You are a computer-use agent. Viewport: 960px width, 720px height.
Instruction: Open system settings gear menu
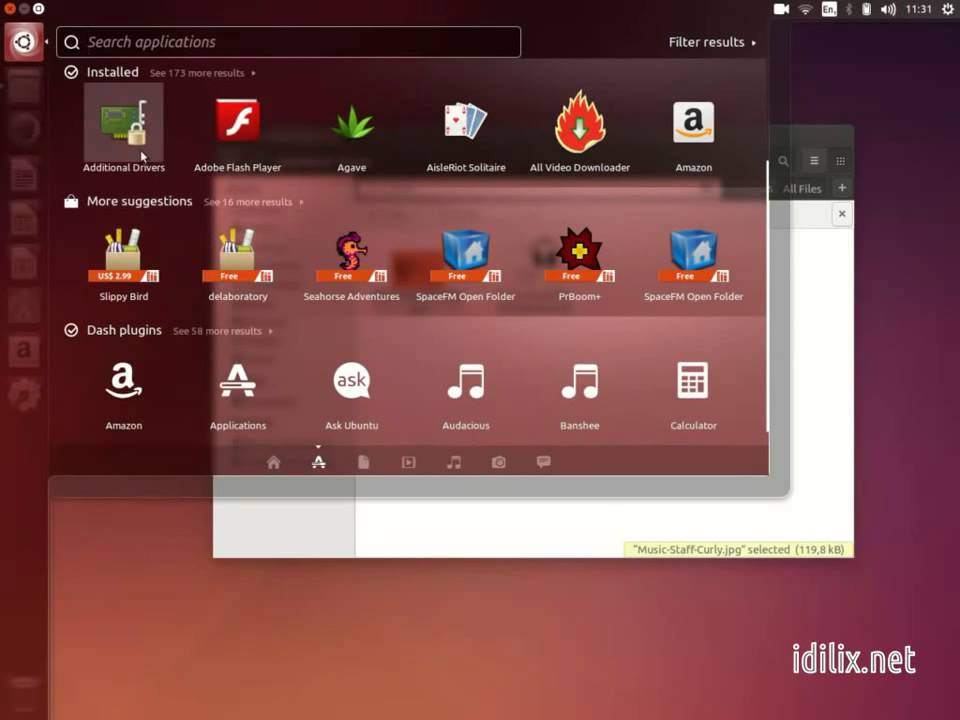coord(947,9)
